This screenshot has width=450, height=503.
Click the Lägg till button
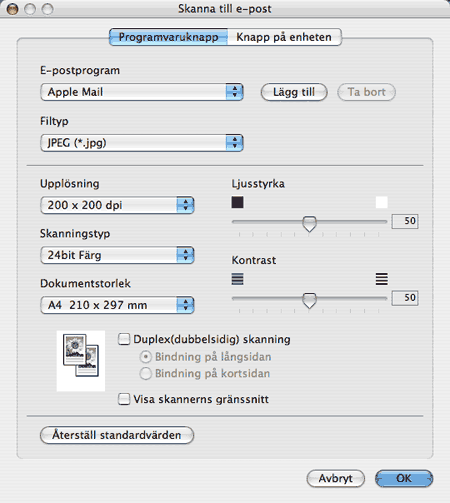294,92
